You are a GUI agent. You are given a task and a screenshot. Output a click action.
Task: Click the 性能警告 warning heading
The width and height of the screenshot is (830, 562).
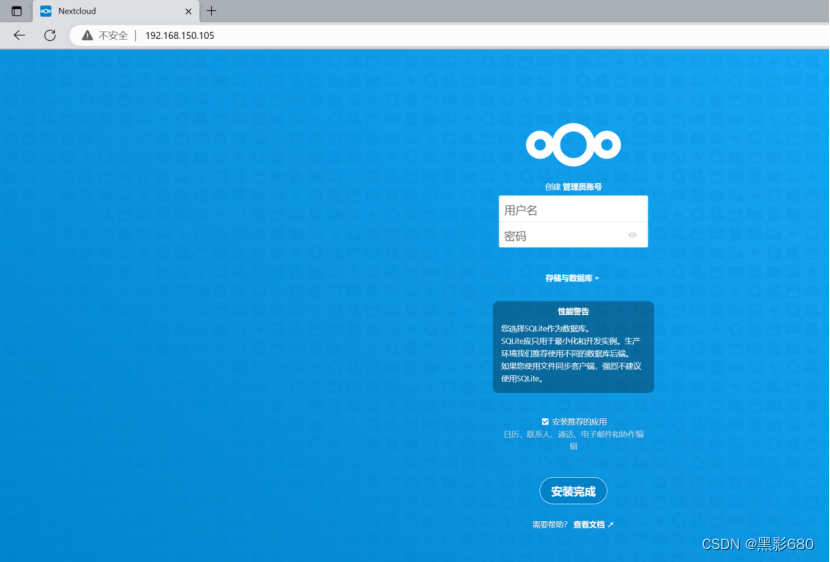point(573,311)
